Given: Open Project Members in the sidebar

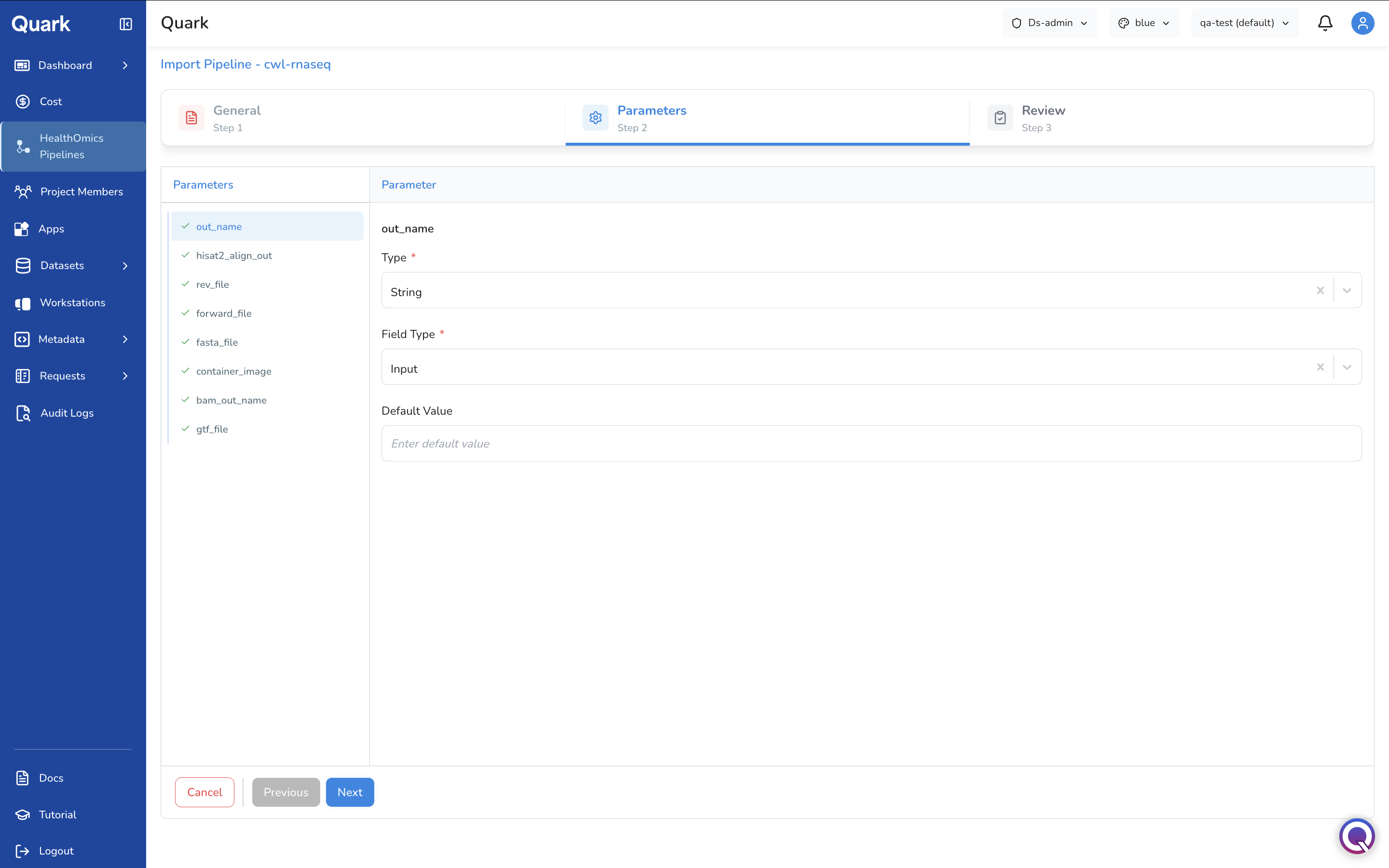Looking at the screenshot, I should tap(73, 191).
